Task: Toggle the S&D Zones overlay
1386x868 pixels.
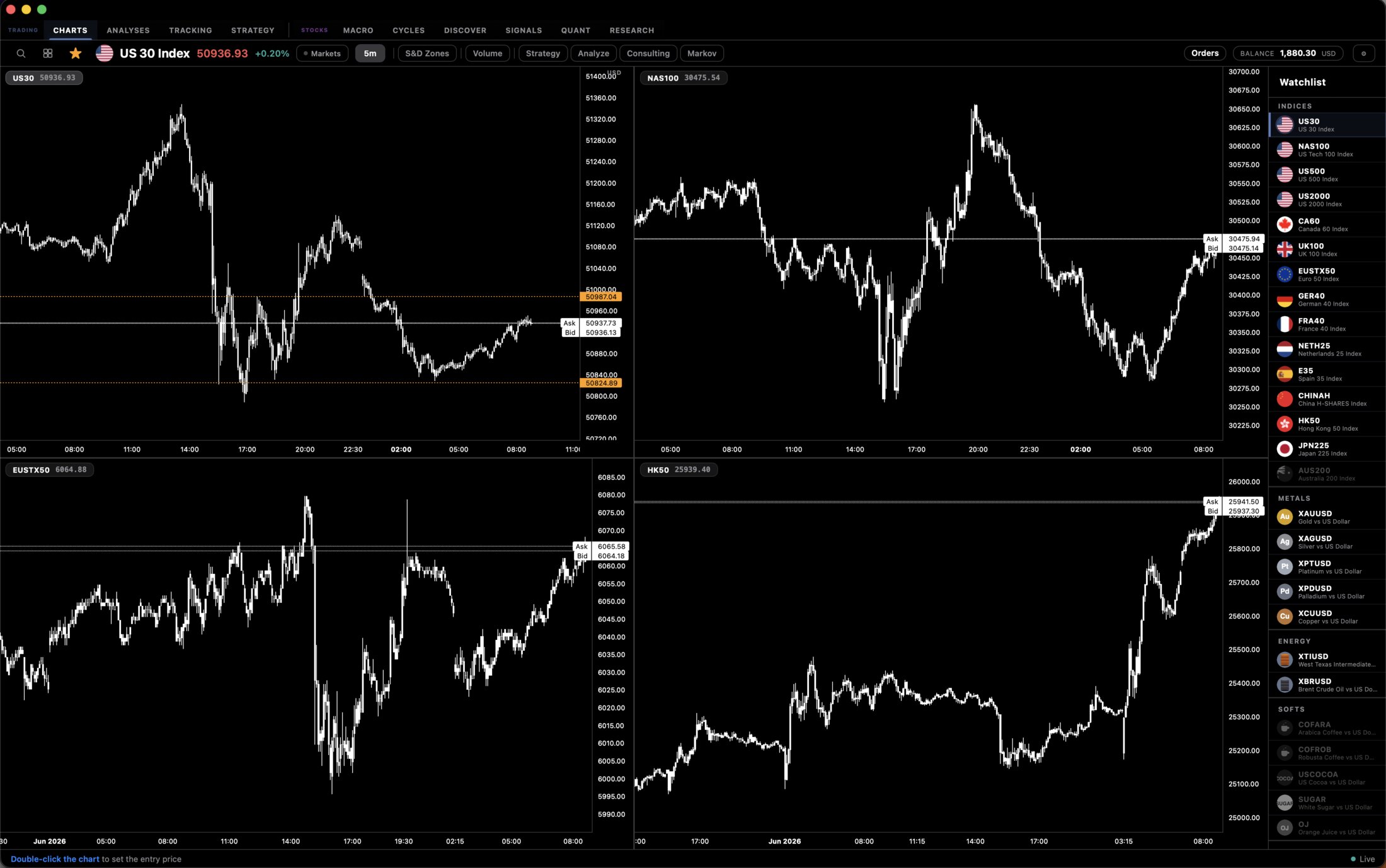Action: (x=427, y=54)
